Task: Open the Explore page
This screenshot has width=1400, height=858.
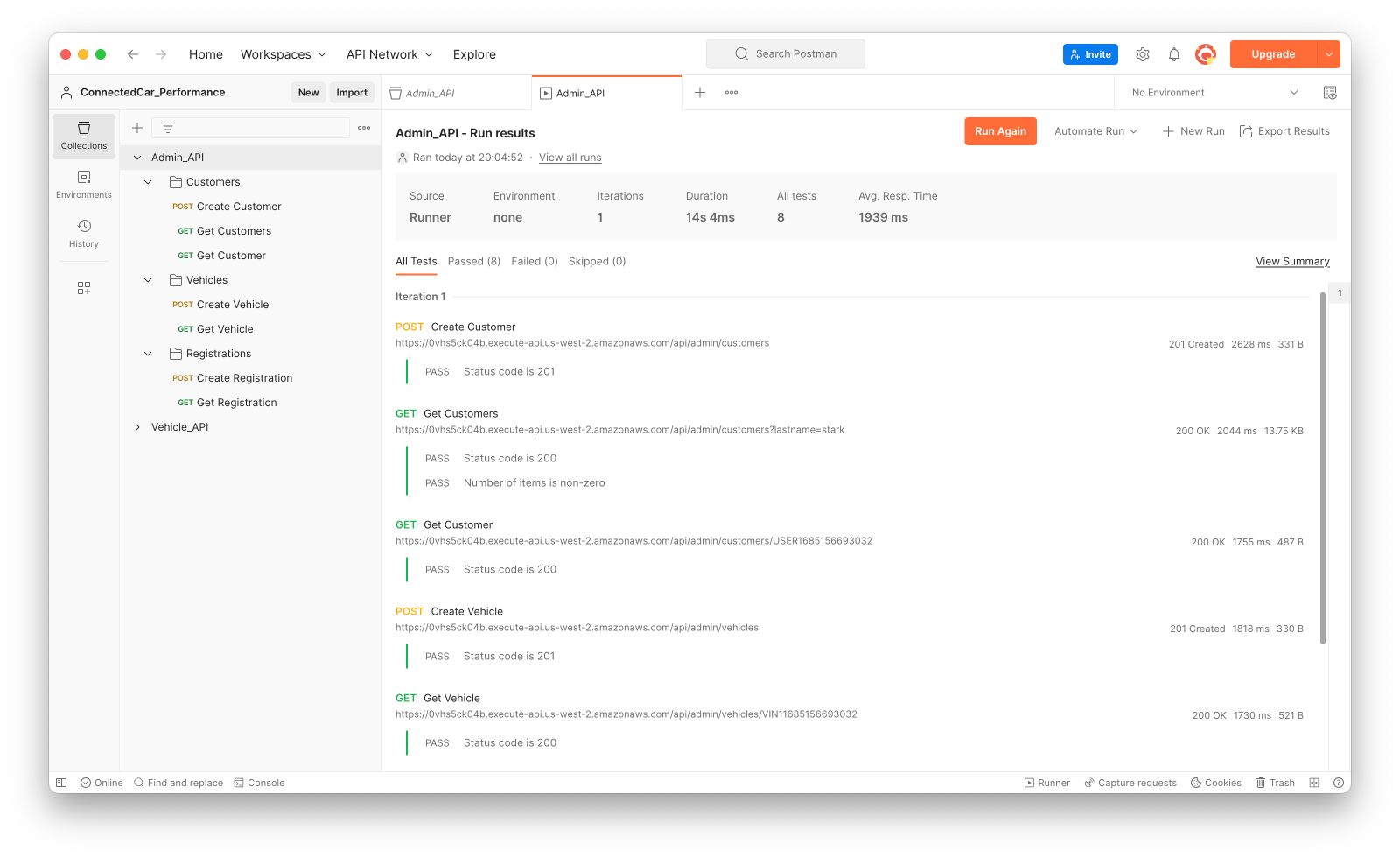Action: tap(474, 54)
